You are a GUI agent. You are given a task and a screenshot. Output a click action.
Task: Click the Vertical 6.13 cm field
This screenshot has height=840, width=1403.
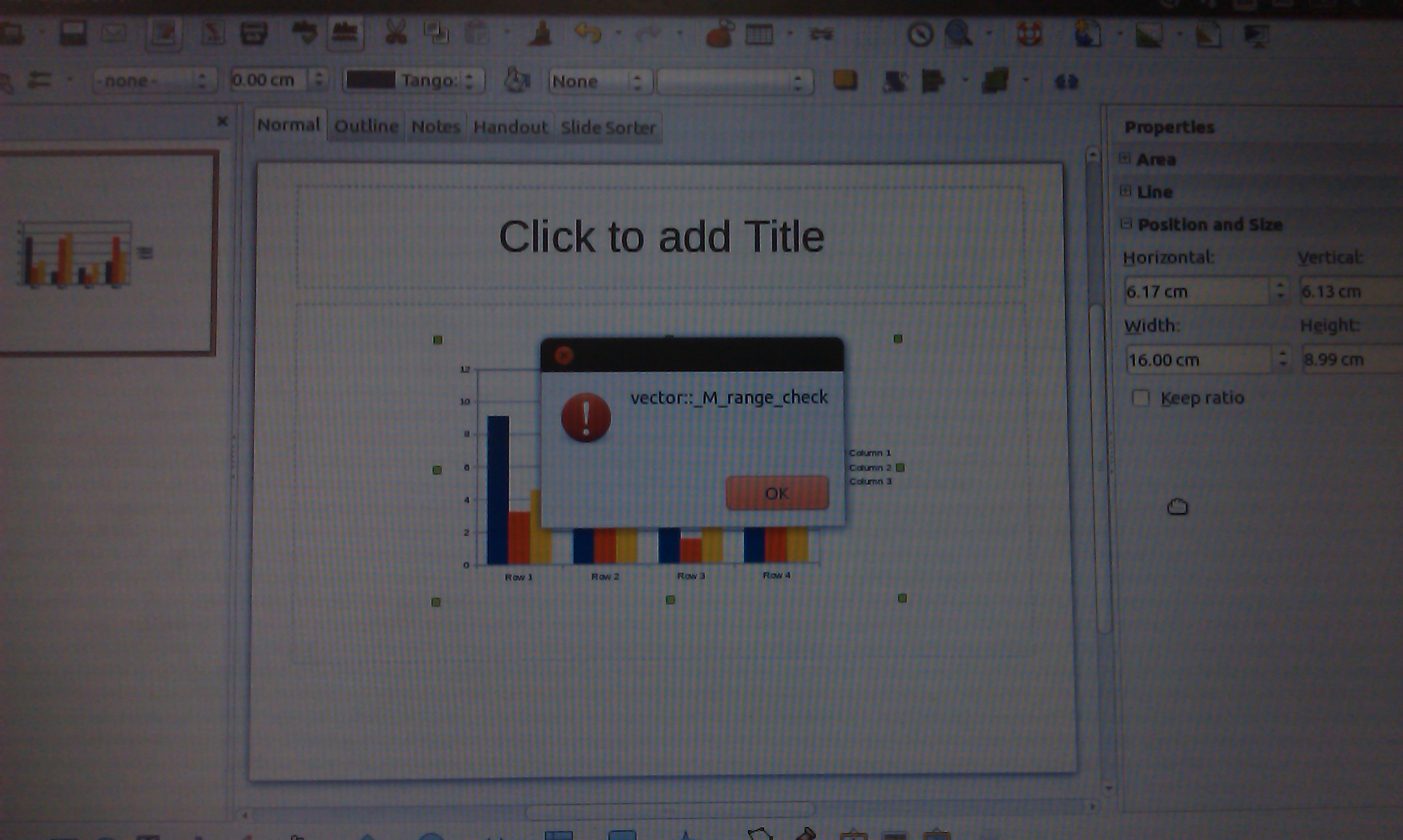click(1351, 292)
